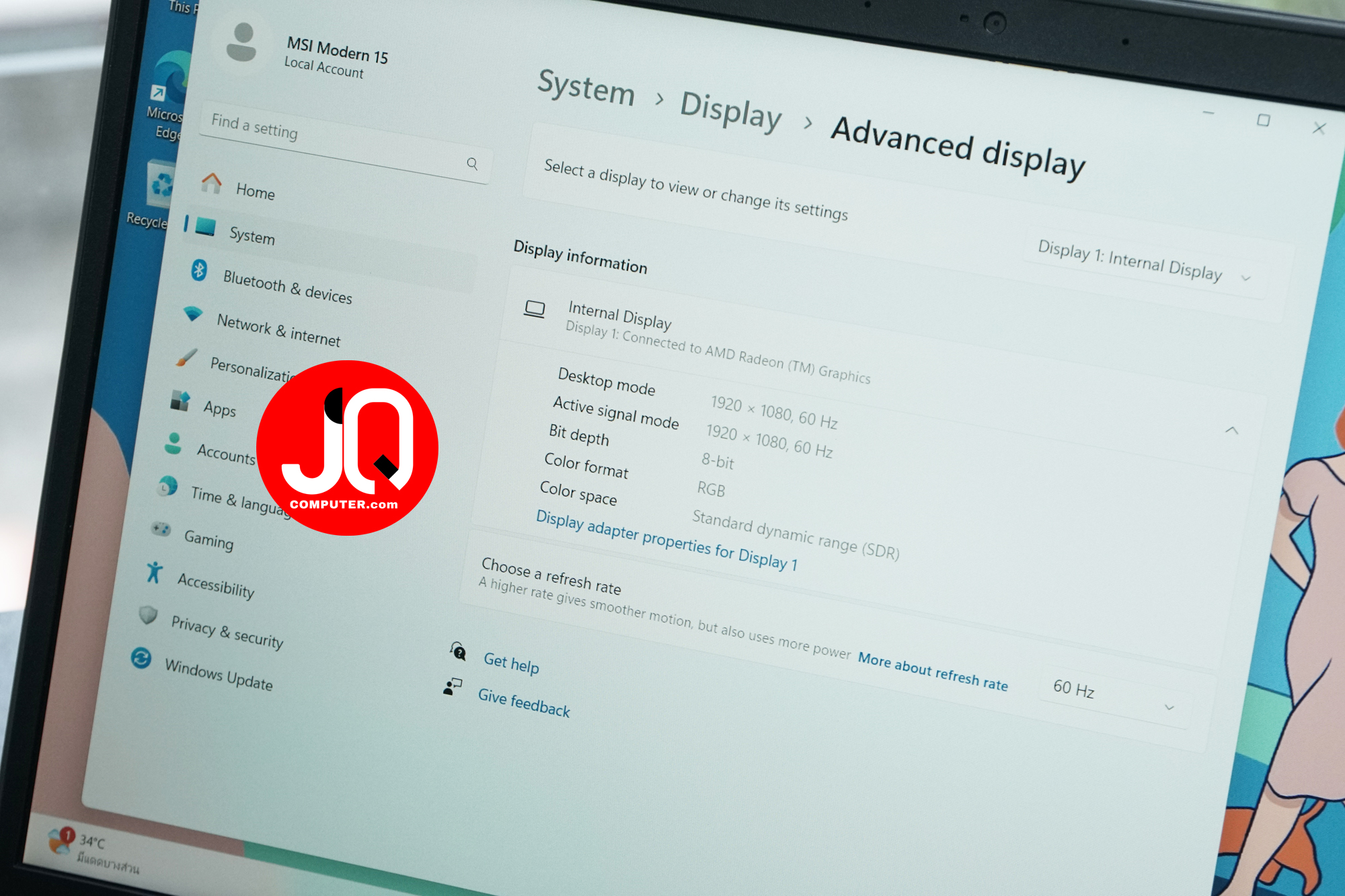1345x896 pixels.
Task: Click the Choose a refresh rate heading
Action: tap(551, 576)
